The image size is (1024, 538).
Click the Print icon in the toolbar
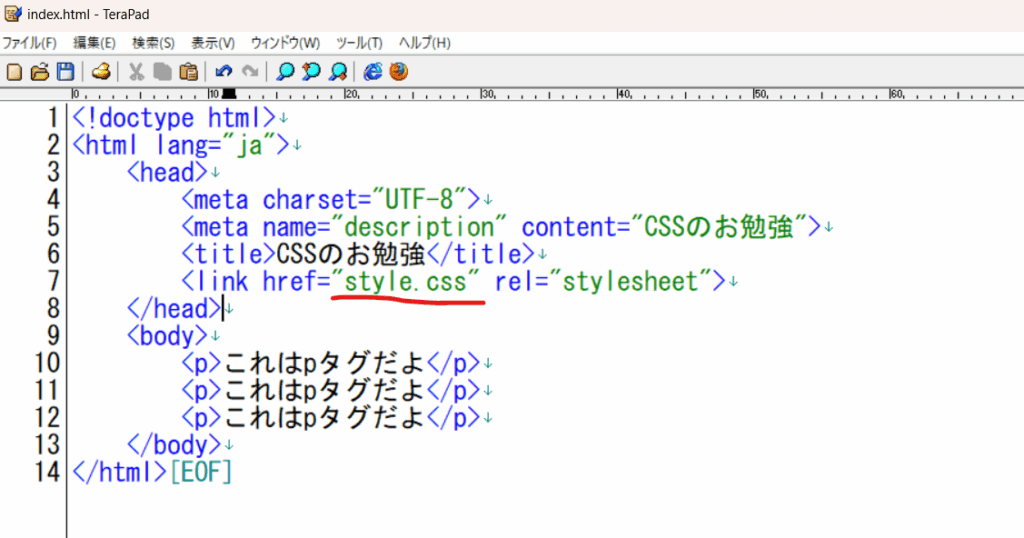[101, 72]
